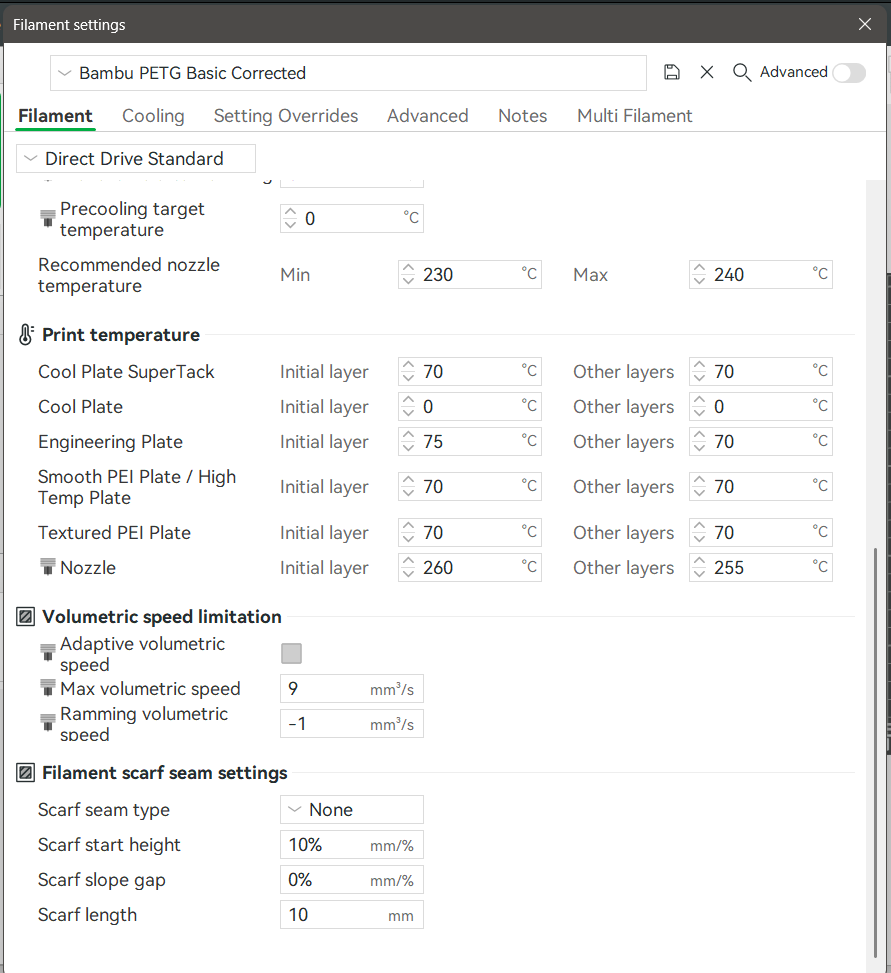891x973 pixels.
Task: Switch to the Cooling tab
Action: tap(153, 116)
